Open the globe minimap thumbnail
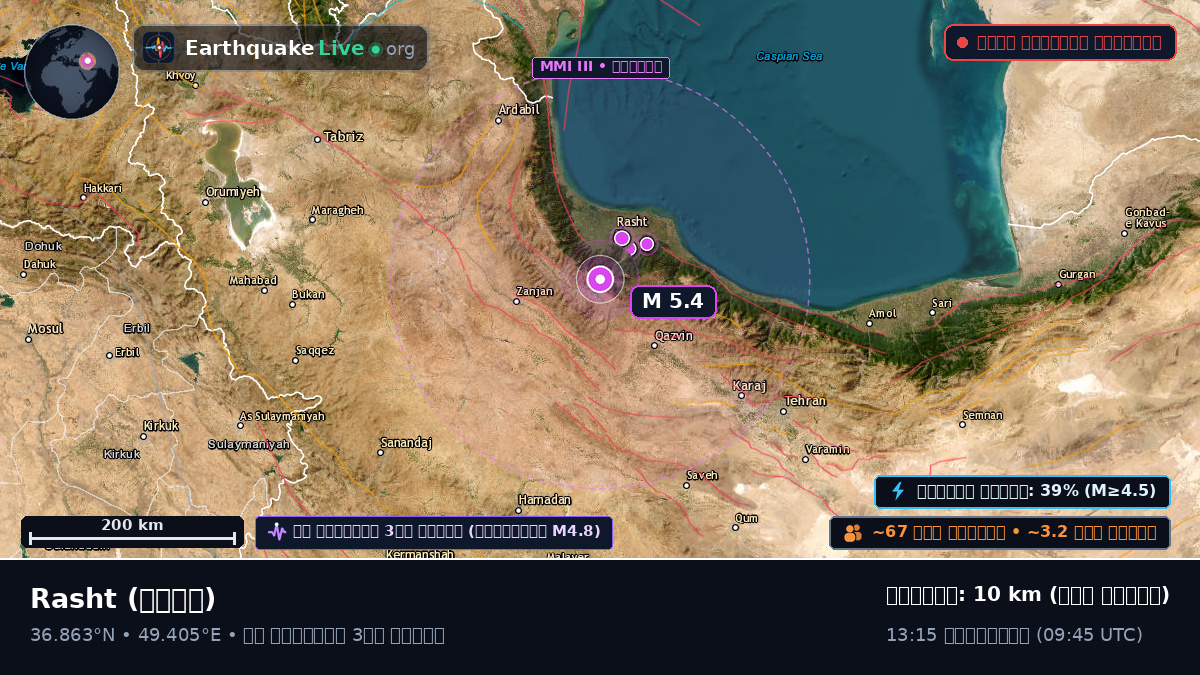The width and height of the screenshot is (1200, 675). (x=72, y=72)
